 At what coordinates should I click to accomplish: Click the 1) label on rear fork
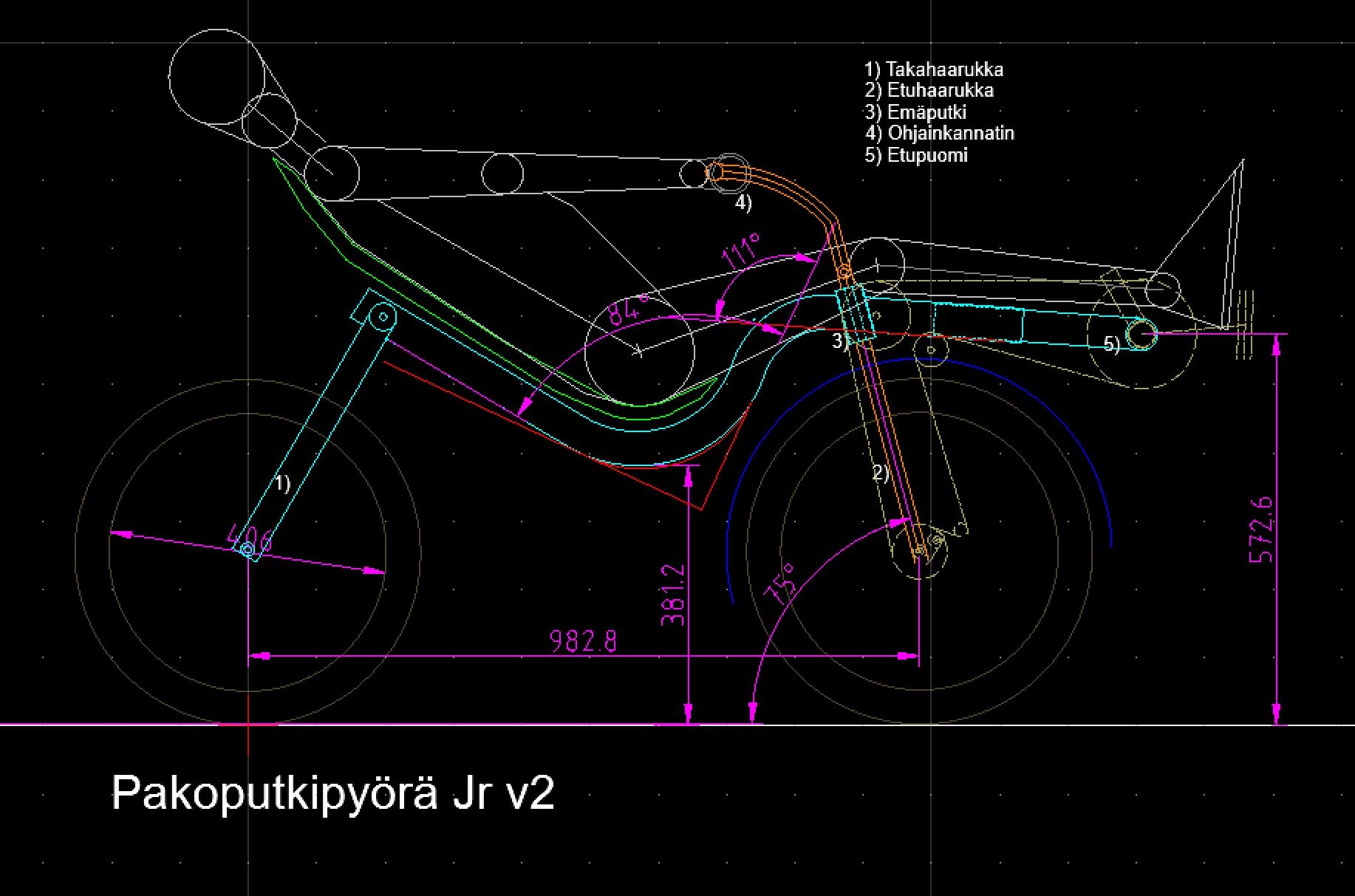[283, 484]
